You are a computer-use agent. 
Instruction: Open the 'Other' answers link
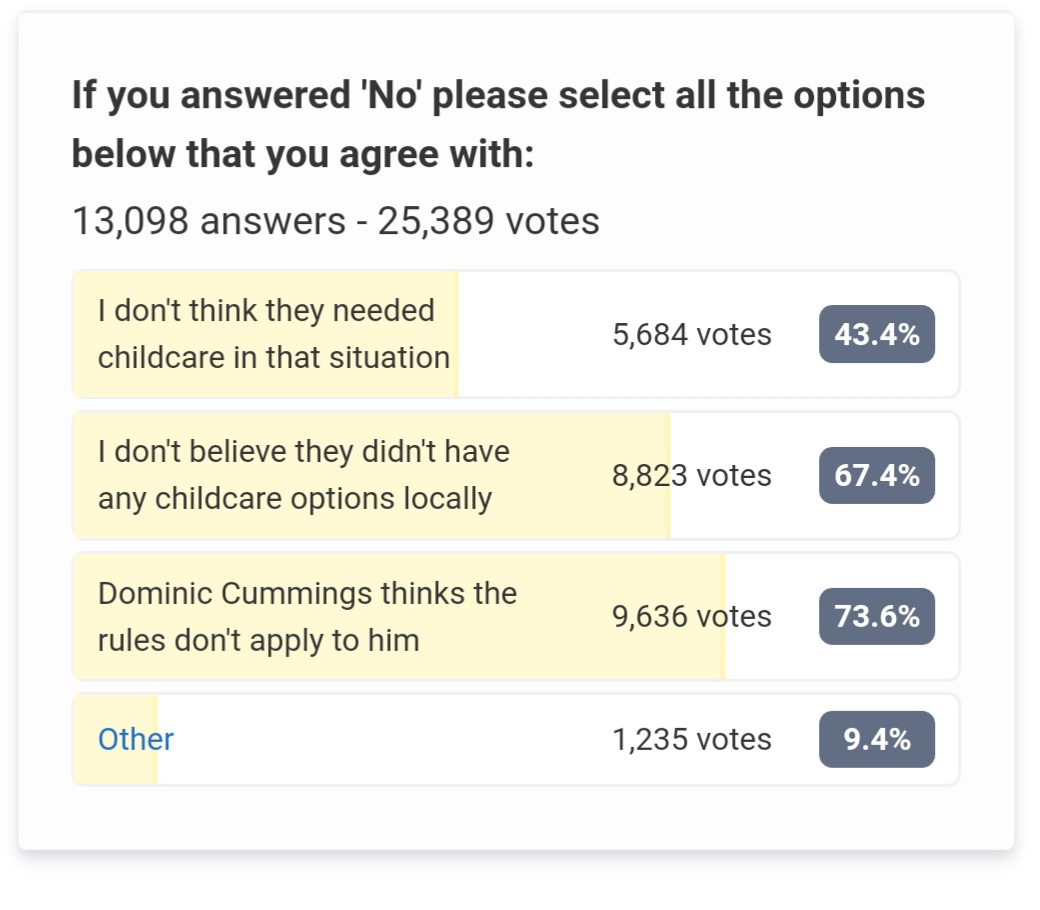[x=135, y=740]
